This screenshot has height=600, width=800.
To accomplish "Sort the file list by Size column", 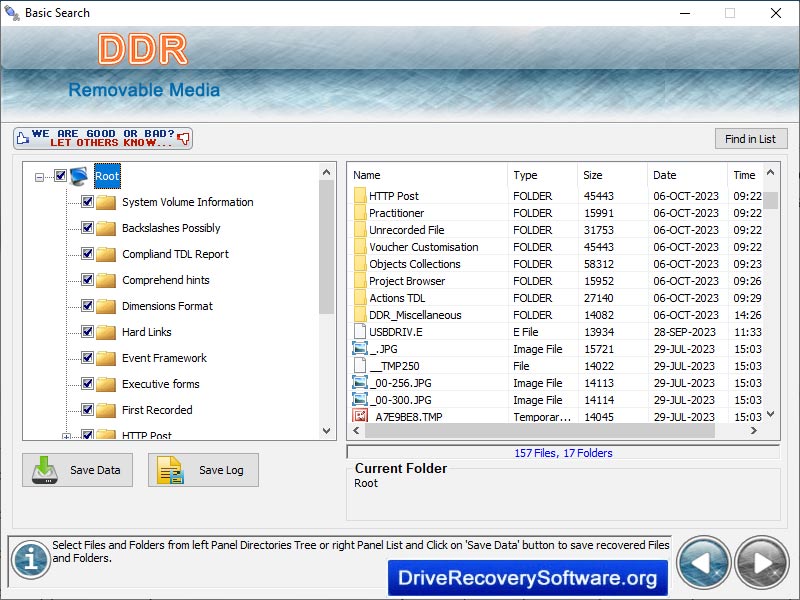I will [x=612, y=175].
